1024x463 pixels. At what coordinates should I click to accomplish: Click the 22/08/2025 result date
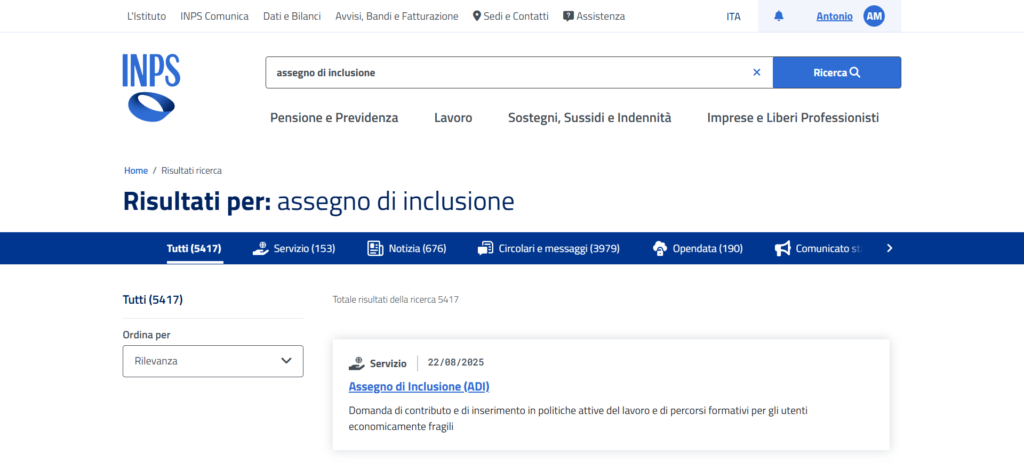tap(456, 363)
